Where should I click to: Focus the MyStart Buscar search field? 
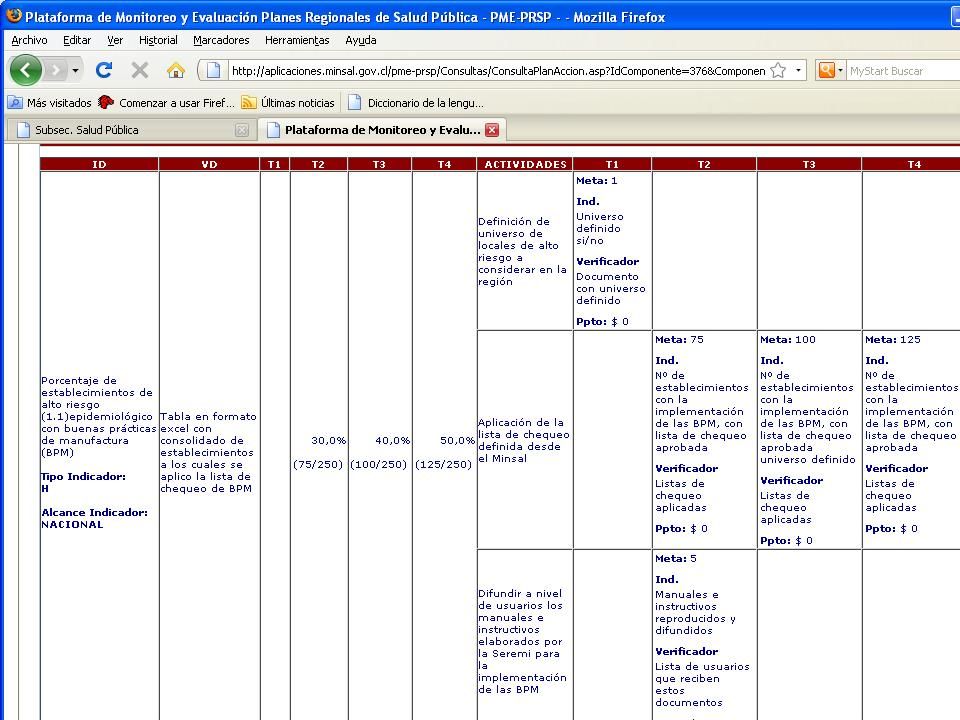click(904, 71)
